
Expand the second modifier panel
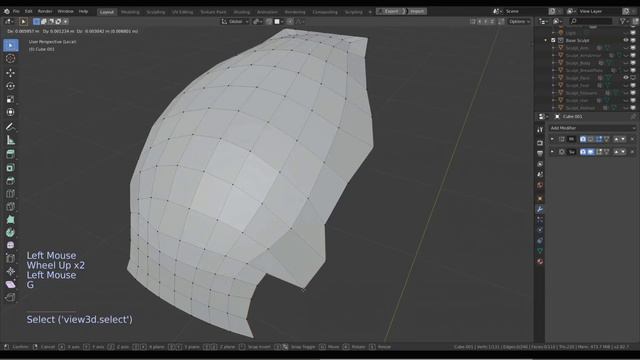[552, 152]
